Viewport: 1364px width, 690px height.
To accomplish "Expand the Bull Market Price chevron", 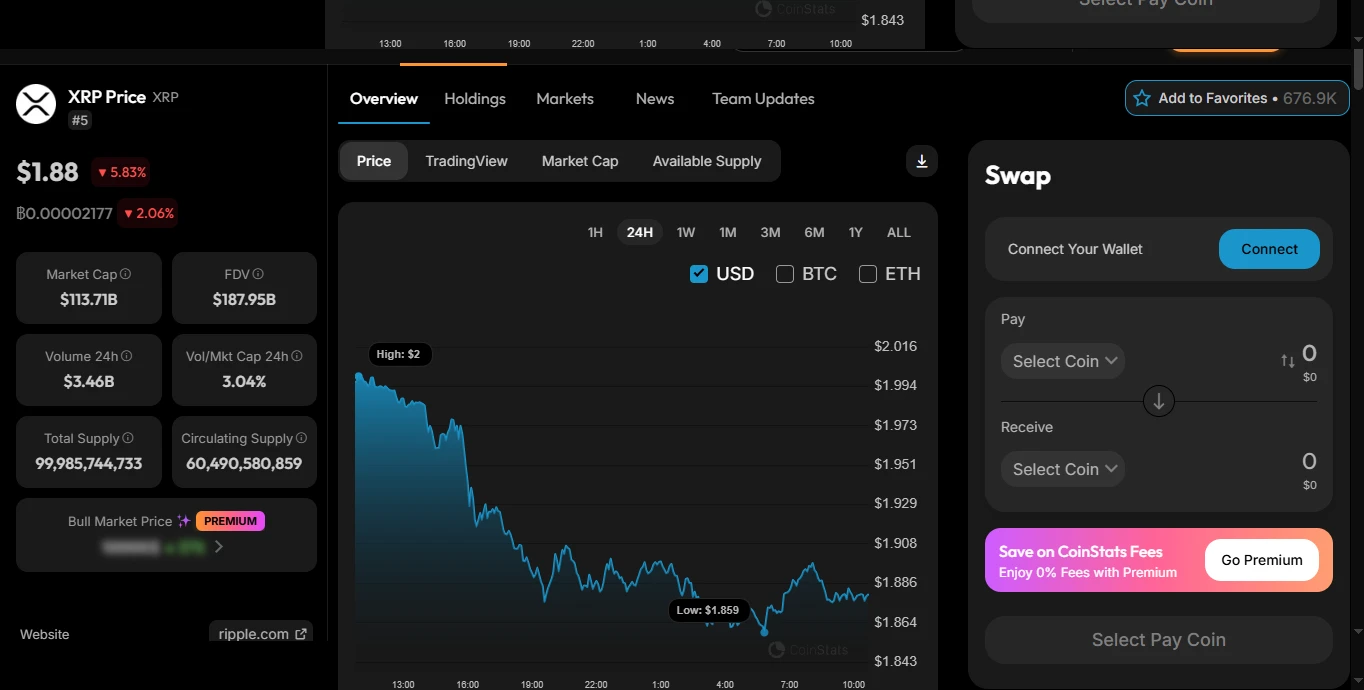I will point(219,547).
